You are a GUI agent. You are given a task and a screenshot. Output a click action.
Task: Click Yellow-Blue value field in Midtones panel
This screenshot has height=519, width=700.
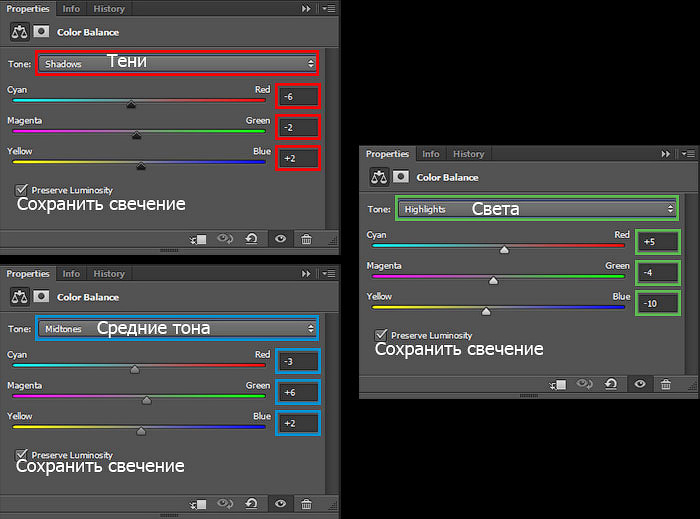(298, 423)
